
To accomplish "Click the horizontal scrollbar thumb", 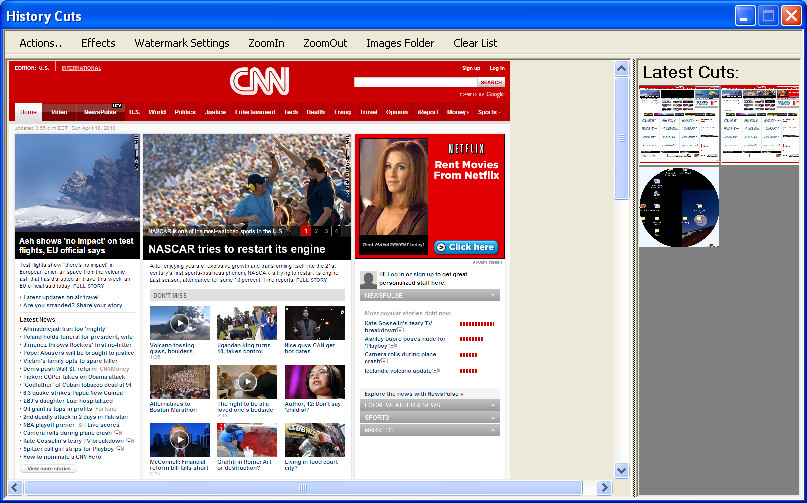I will pyautogui.click(x=303, y=487).
